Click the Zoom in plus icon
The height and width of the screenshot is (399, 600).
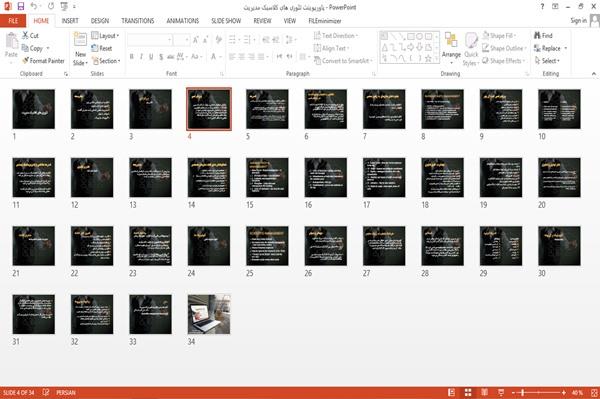coord(564,392)
